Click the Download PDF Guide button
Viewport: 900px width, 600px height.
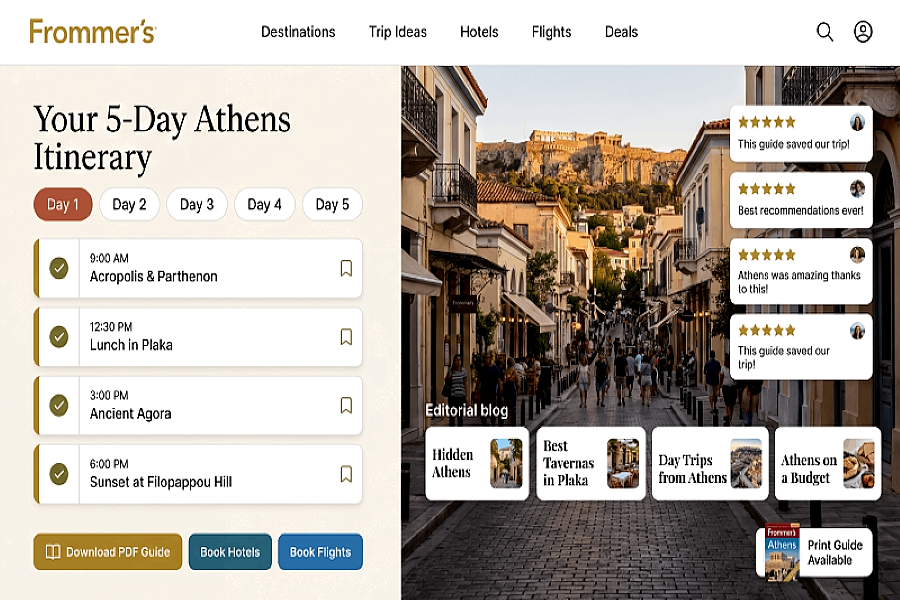108,552
